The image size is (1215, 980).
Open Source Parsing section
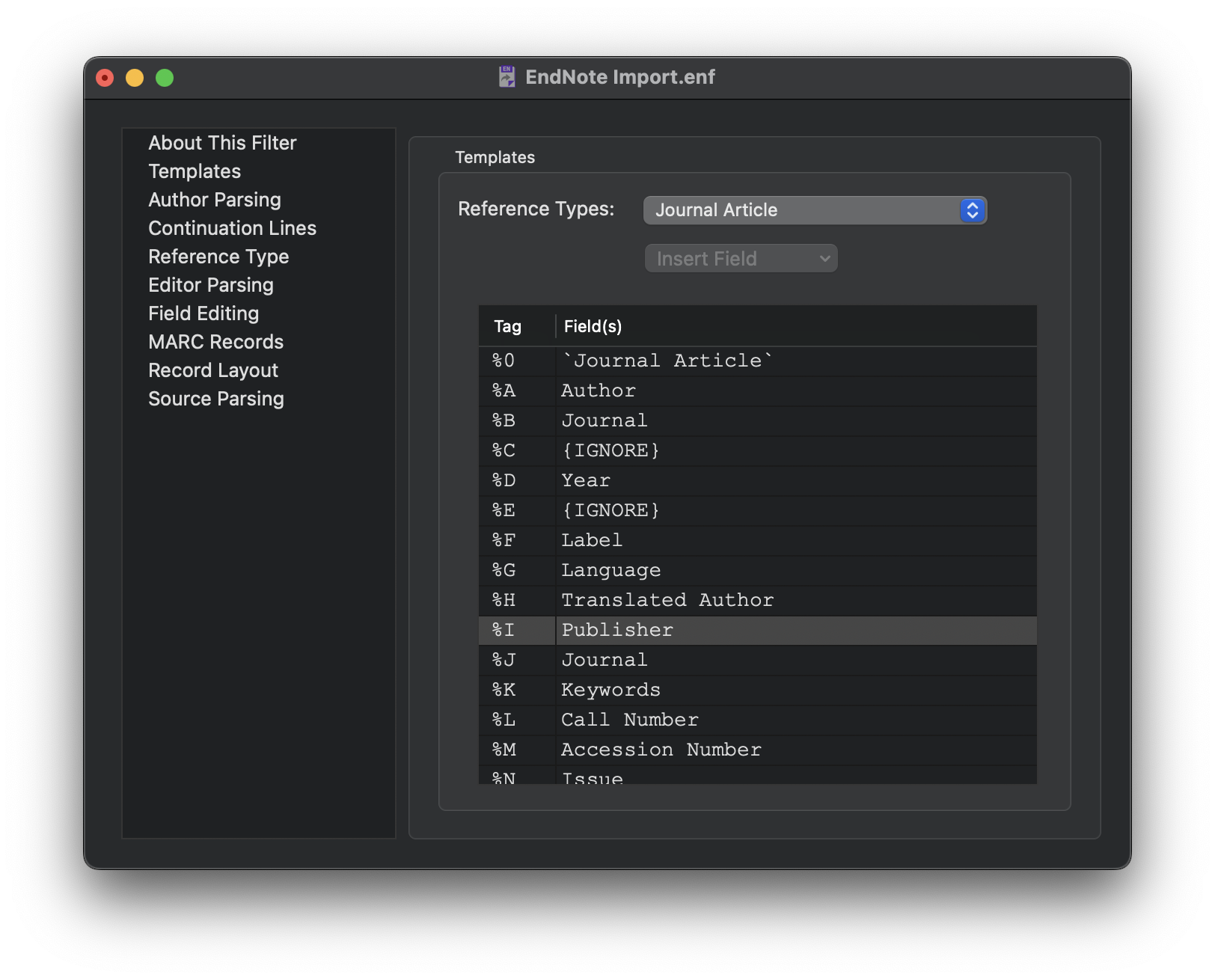(x=216, y=399)
